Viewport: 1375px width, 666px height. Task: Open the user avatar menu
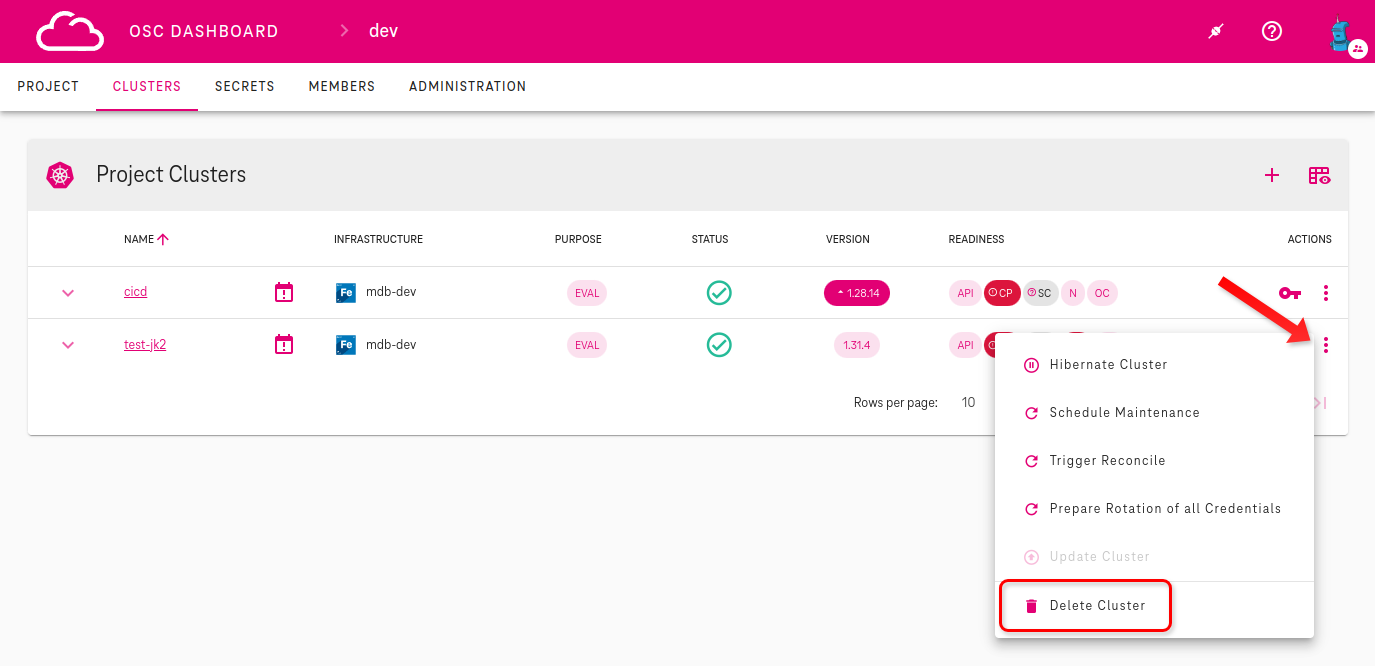[1342, 33]
